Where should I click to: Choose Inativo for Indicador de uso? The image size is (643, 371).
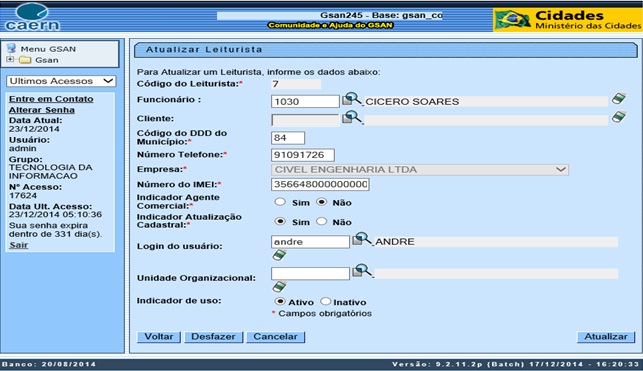326,301
